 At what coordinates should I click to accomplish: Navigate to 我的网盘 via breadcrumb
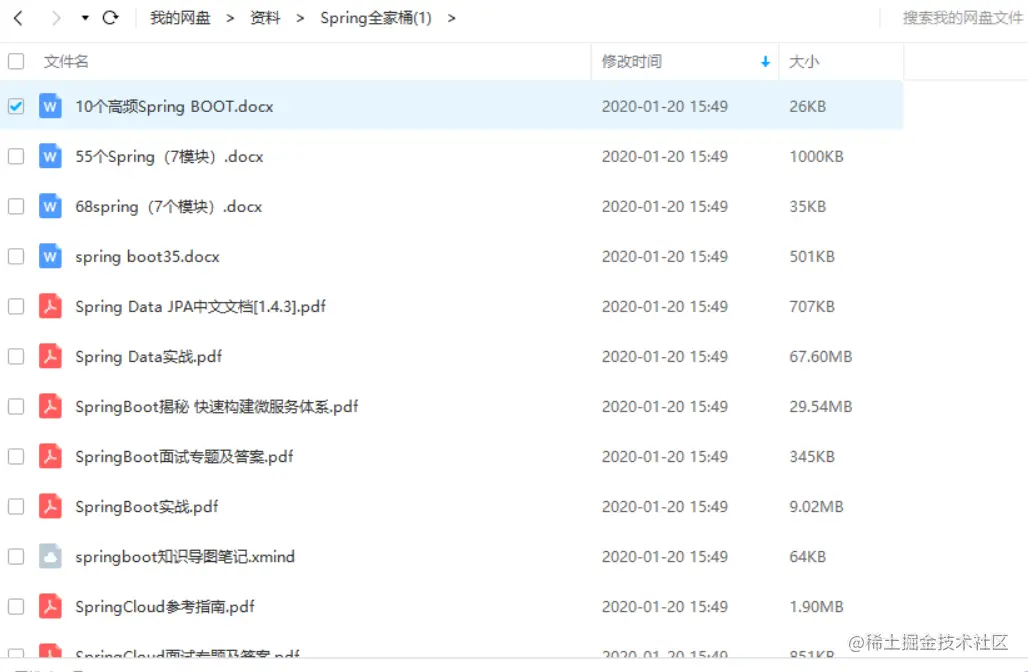(179, 17)
